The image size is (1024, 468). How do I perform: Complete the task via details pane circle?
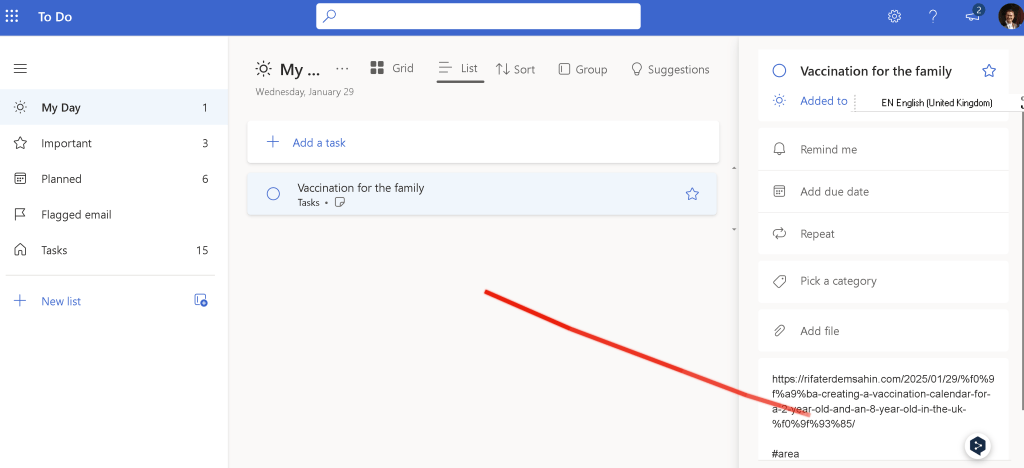[779, 71]
